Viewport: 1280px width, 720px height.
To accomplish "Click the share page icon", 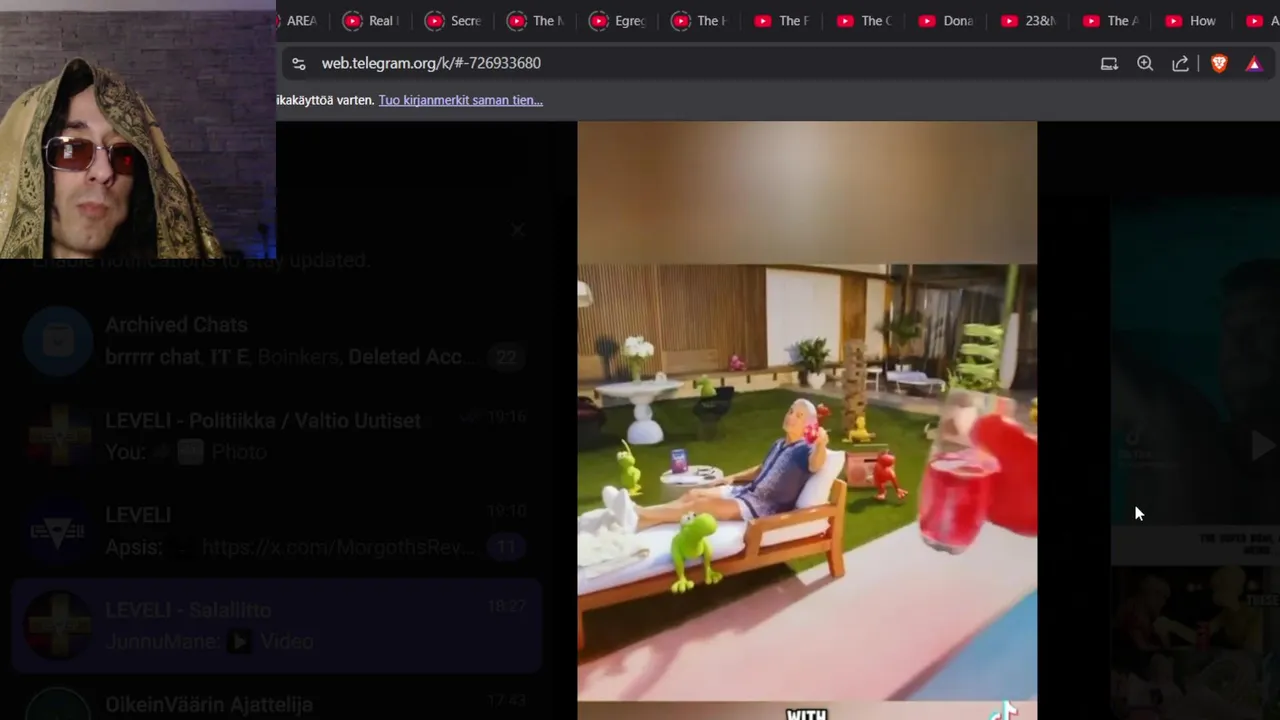I will [1181, 63].
